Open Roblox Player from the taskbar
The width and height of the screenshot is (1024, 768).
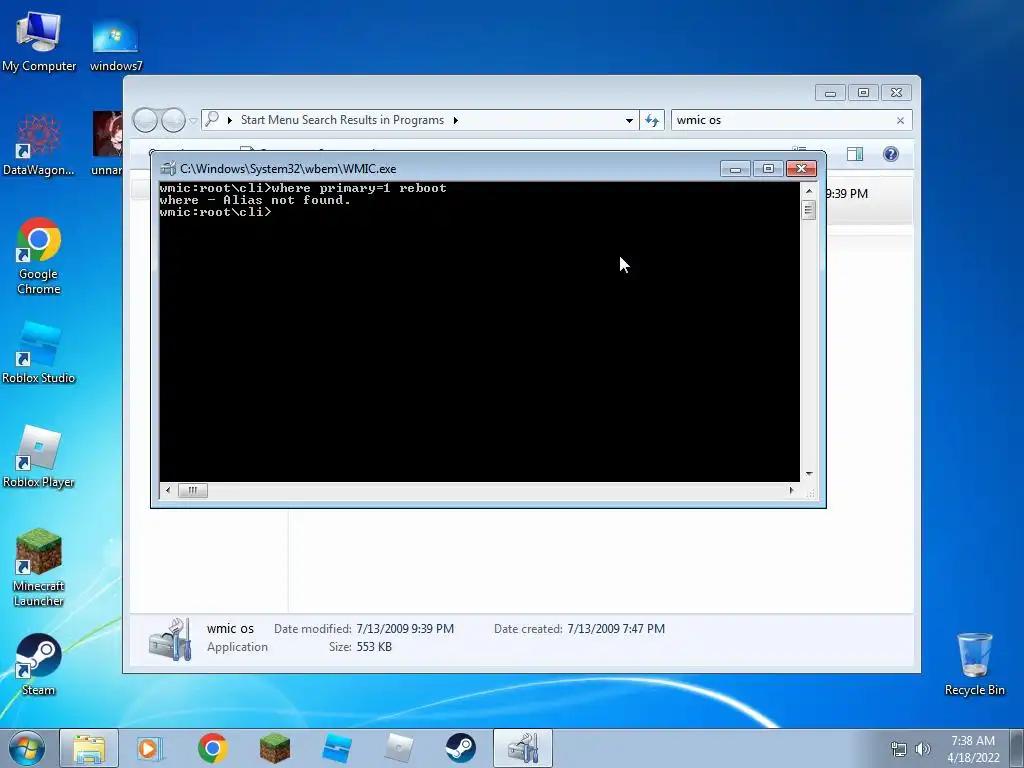coord(398,748)
